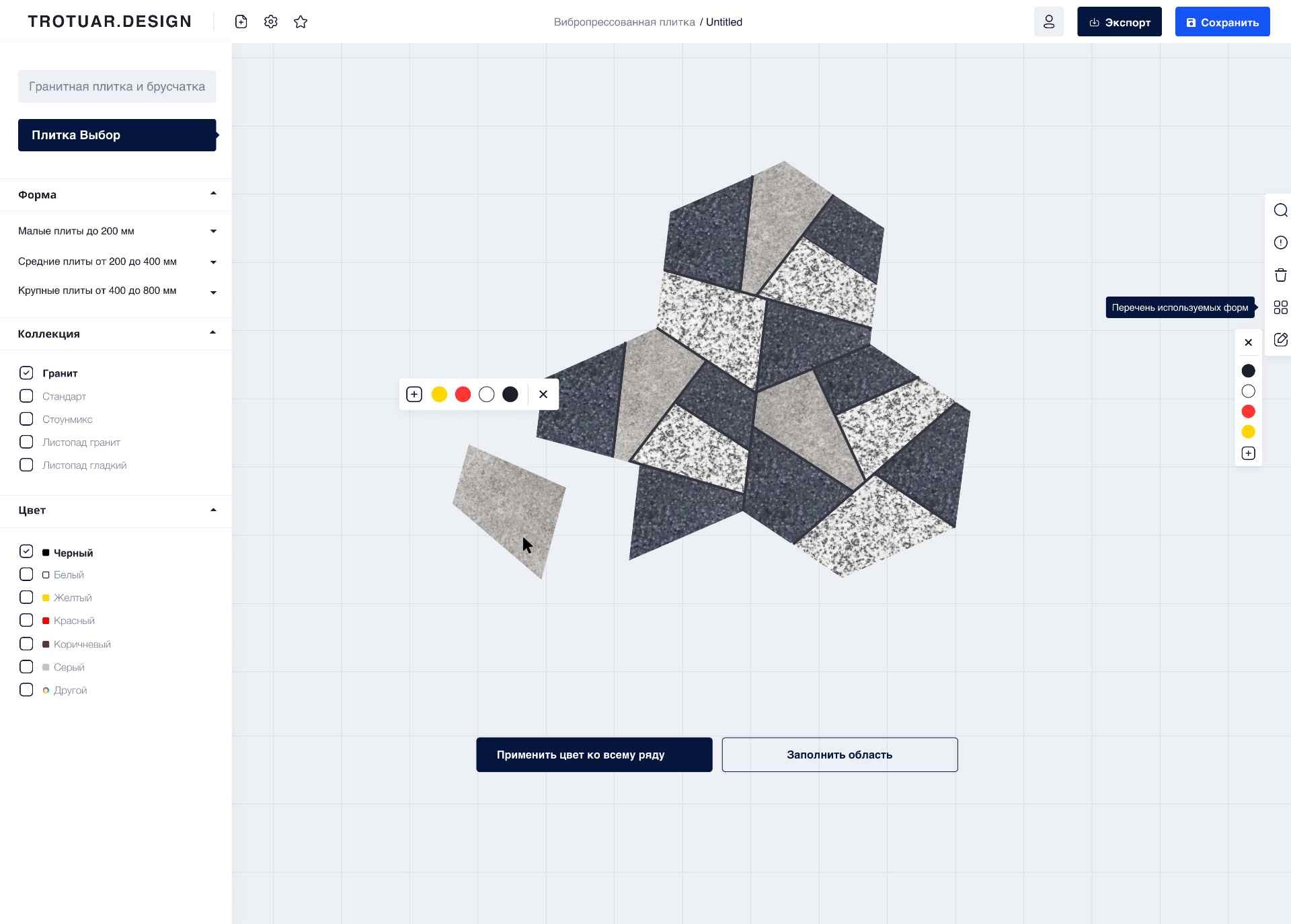Click the Экспорт button

click(x=1119, y=22)
